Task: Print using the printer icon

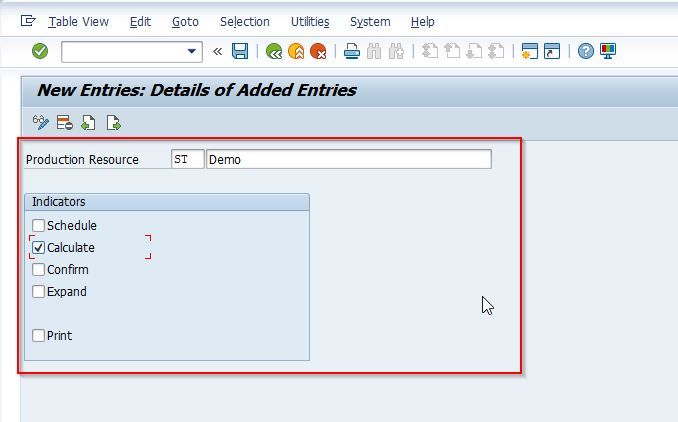Action: click(352, 51)
